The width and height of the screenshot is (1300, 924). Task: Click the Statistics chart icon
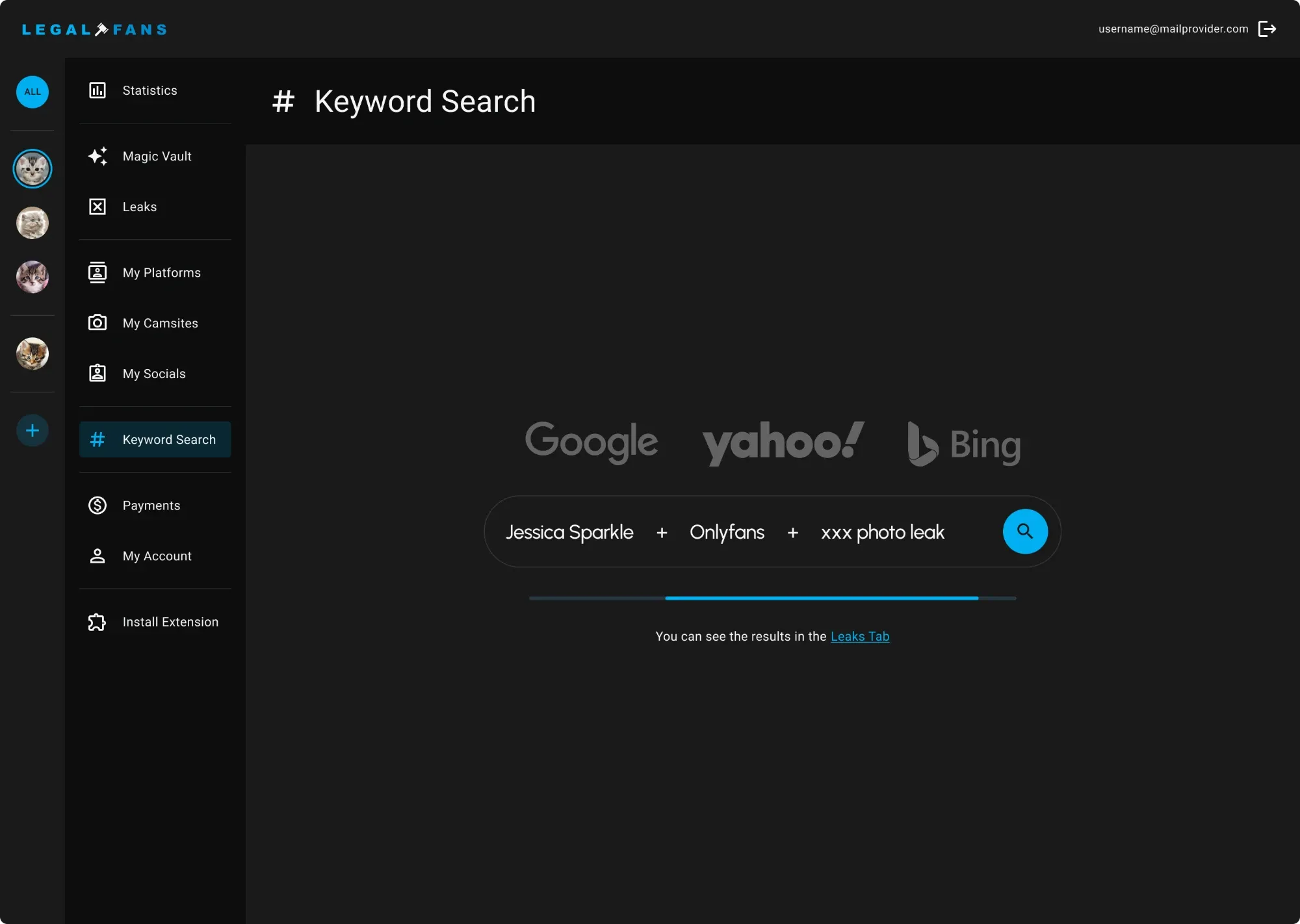97,90
